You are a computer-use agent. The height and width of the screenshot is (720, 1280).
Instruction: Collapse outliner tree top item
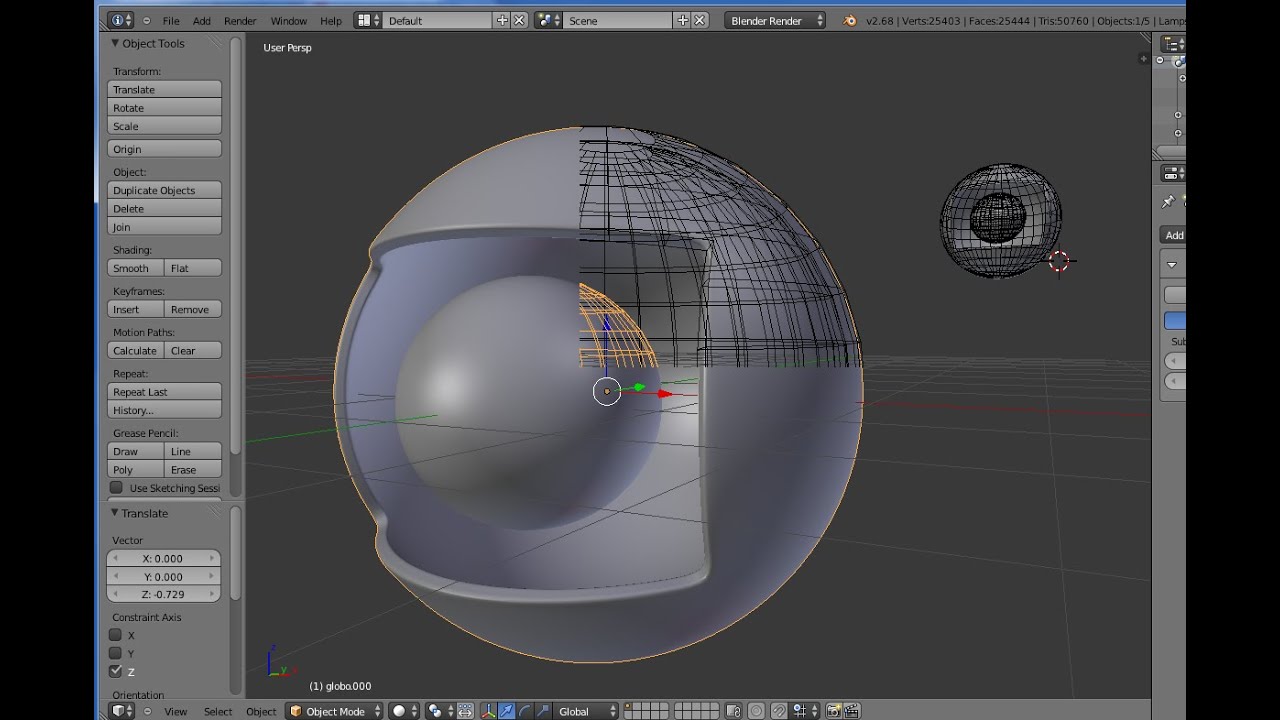coord(1160,60)
